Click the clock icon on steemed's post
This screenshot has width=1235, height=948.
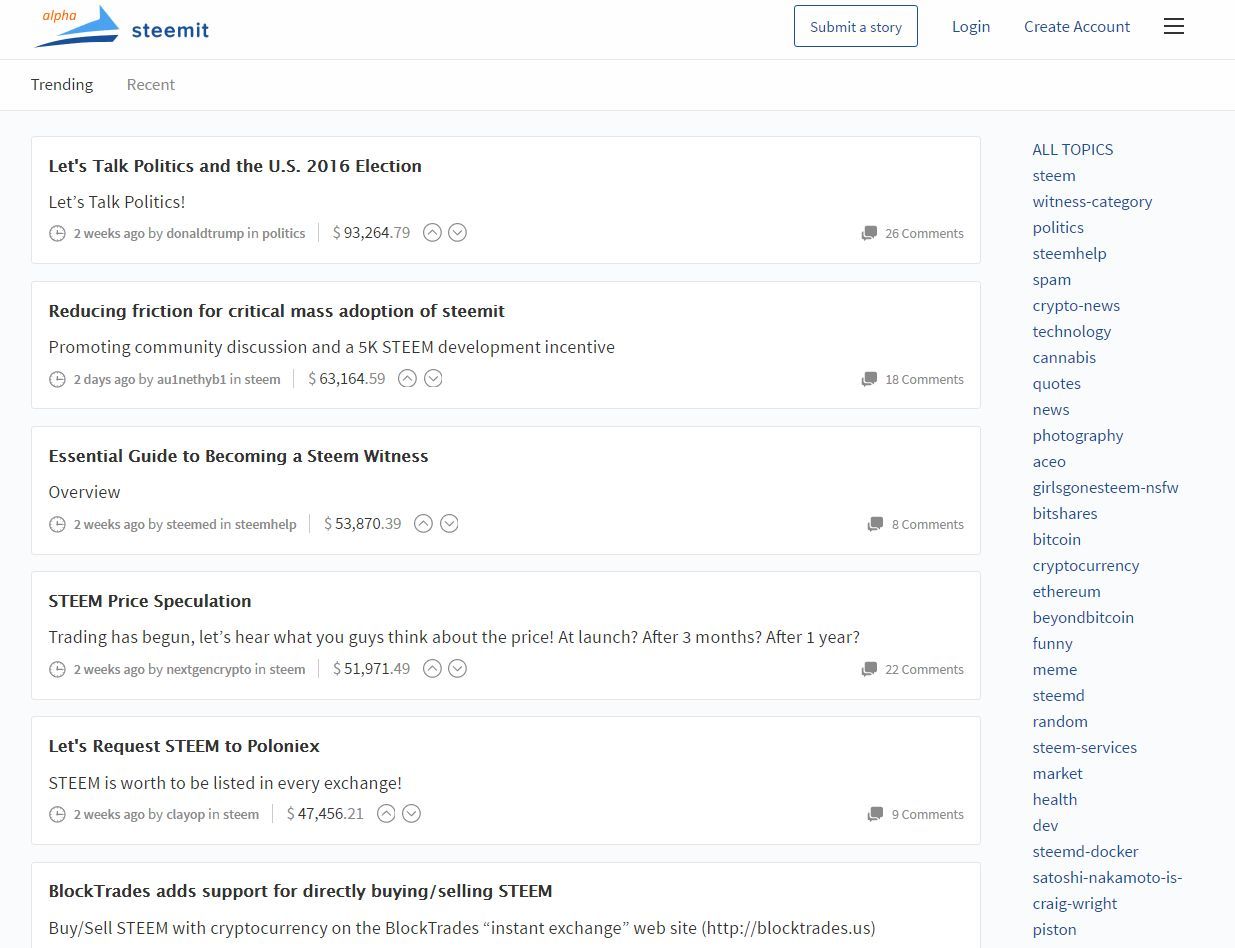[58, 525]
